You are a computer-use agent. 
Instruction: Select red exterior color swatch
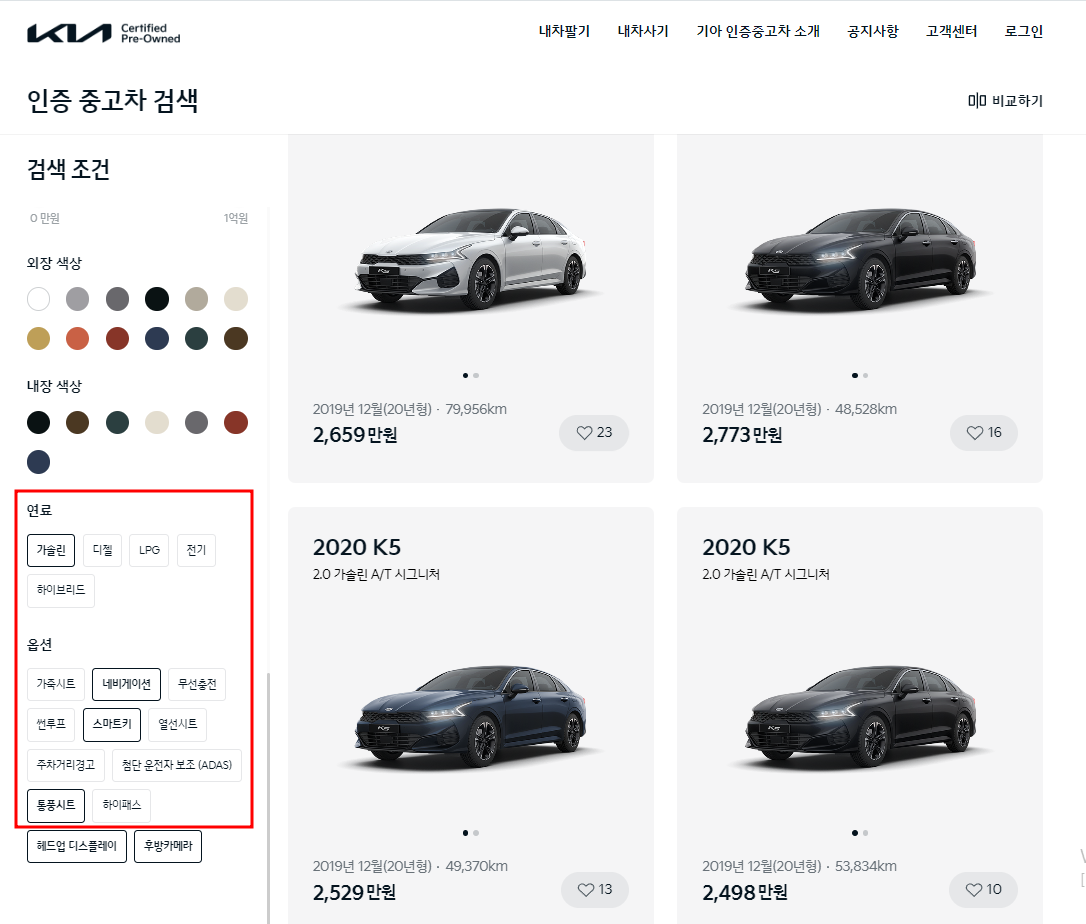[117, 339]
